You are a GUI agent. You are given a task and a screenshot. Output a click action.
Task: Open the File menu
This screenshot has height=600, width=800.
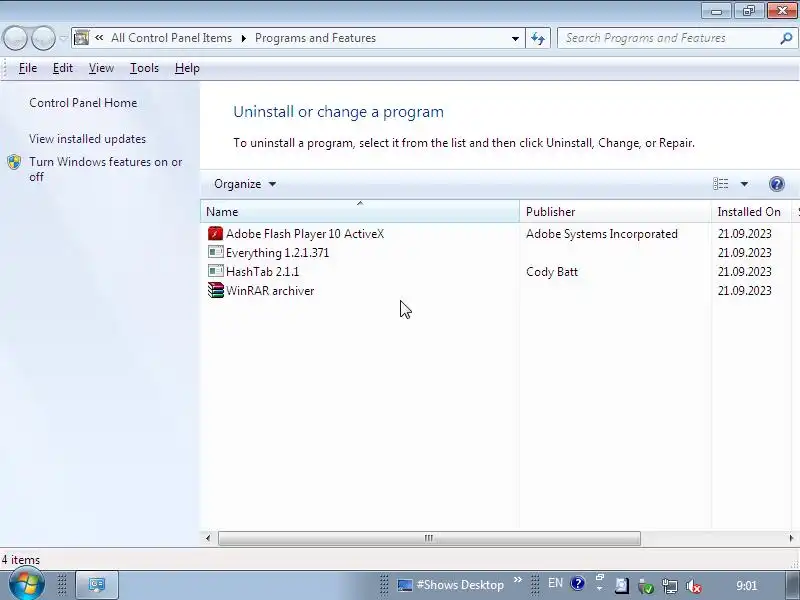28,68
